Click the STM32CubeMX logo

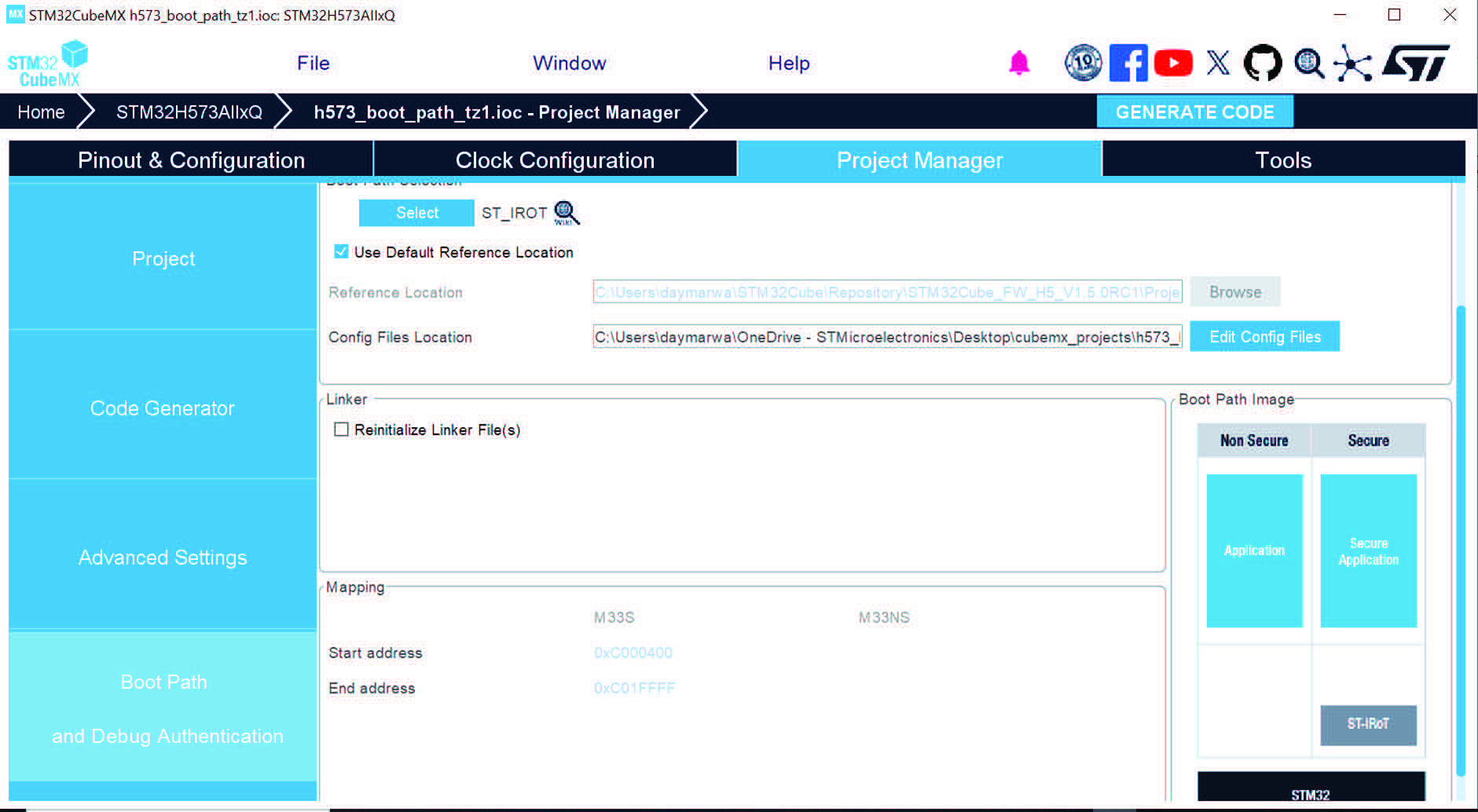48,64
